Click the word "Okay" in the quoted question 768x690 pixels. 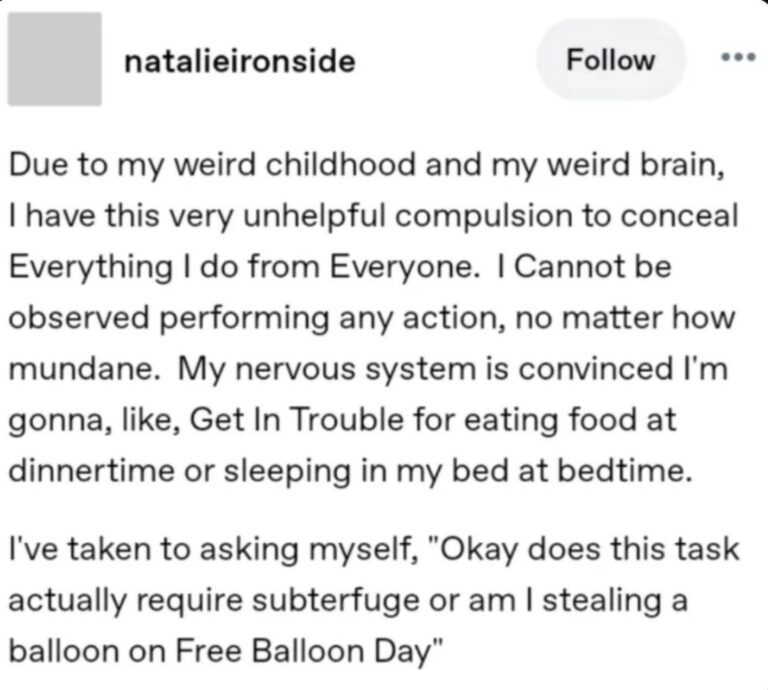click(x=480, y=549)
